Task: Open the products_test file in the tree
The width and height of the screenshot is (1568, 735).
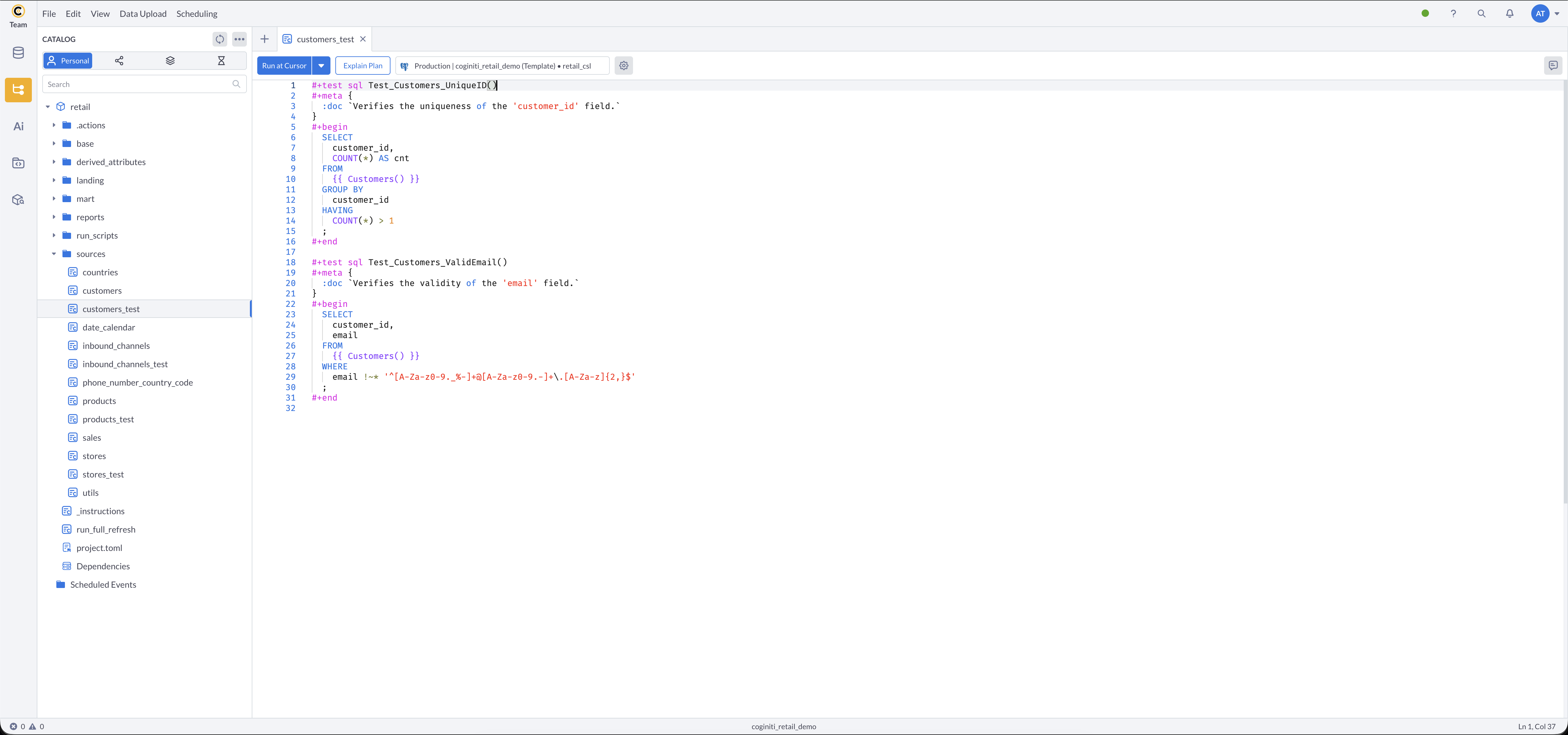Action: coord(108,419)
